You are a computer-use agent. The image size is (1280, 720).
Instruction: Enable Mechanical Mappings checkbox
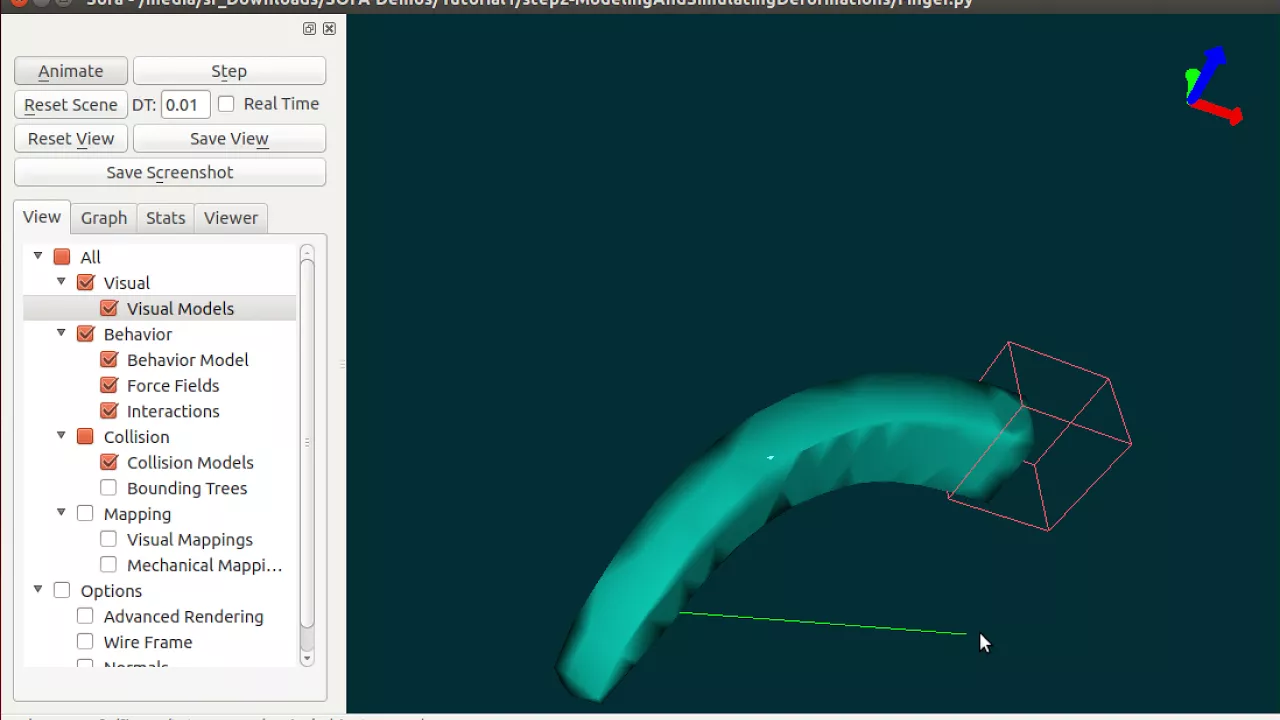(109, 565)
